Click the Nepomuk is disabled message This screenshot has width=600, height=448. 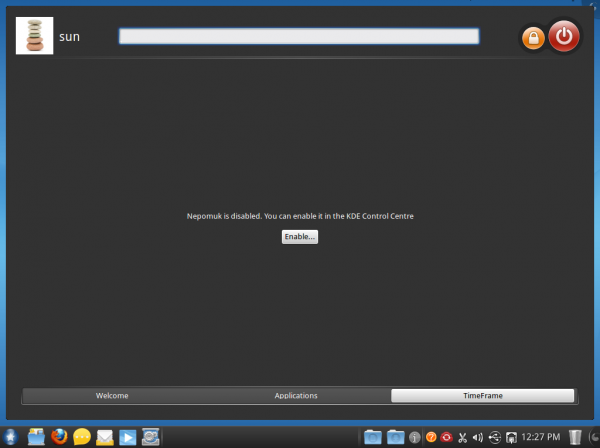tap(300, 216)
